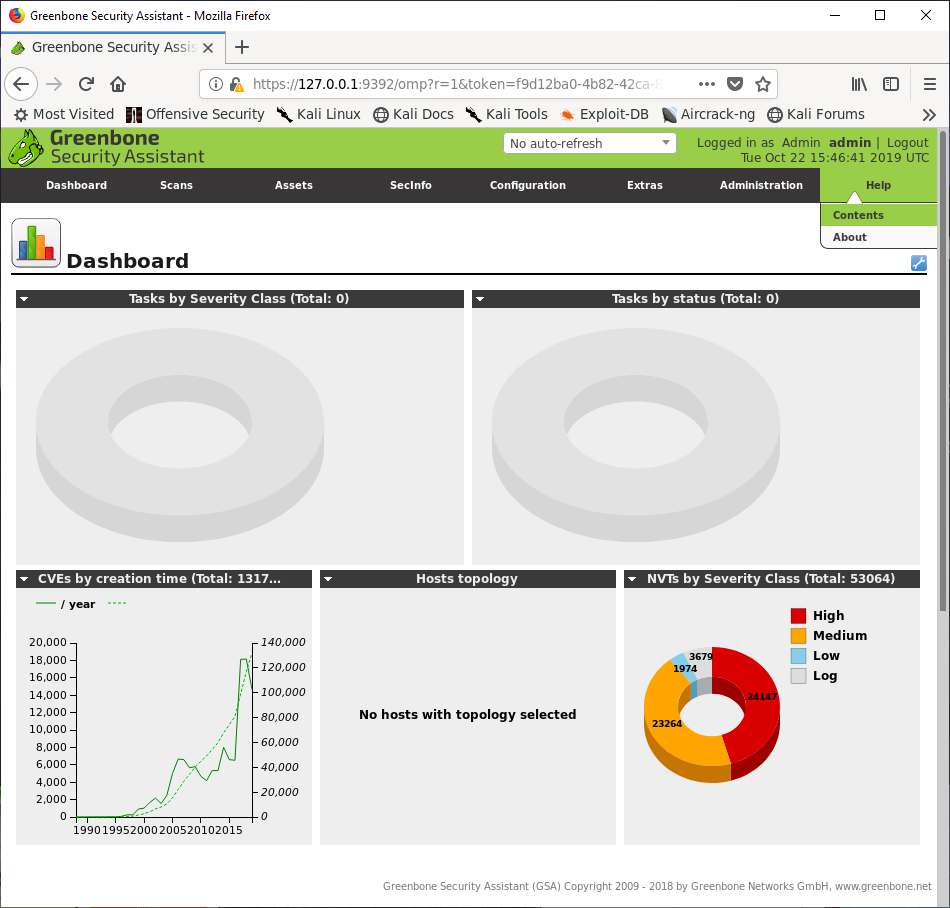Log out via the Logout link
The height and width of the screenshot is (908, 950).
click(907, 142)
